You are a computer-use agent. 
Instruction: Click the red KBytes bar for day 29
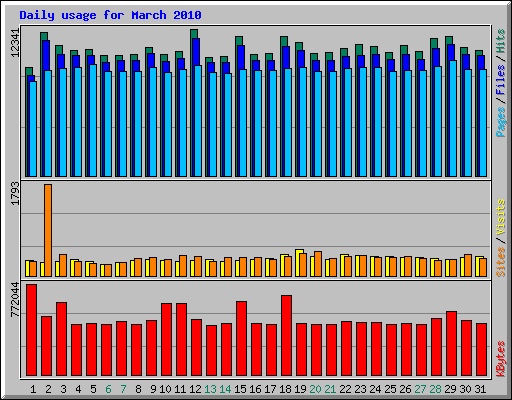[x=452, y=343]
